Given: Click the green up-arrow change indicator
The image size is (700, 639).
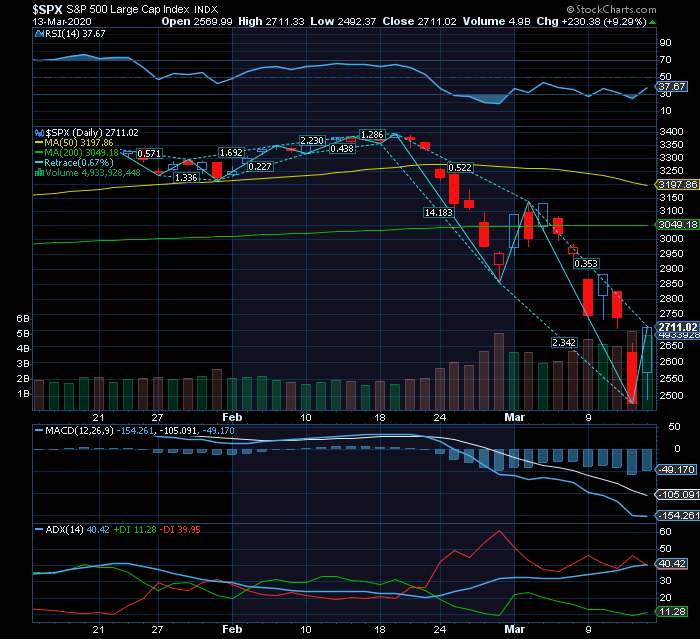Looking at the screenshot, I should [652, 22].
